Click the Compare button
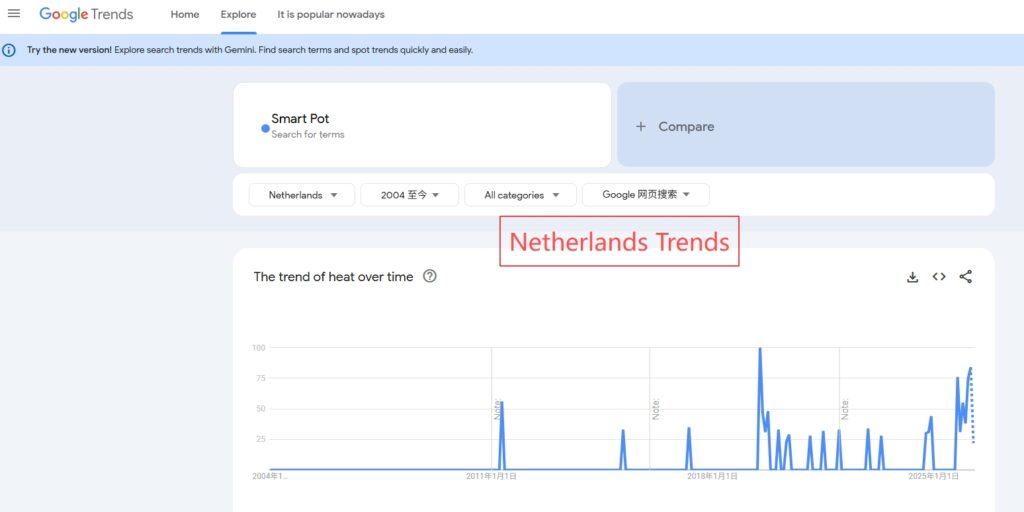 (686, 127)
